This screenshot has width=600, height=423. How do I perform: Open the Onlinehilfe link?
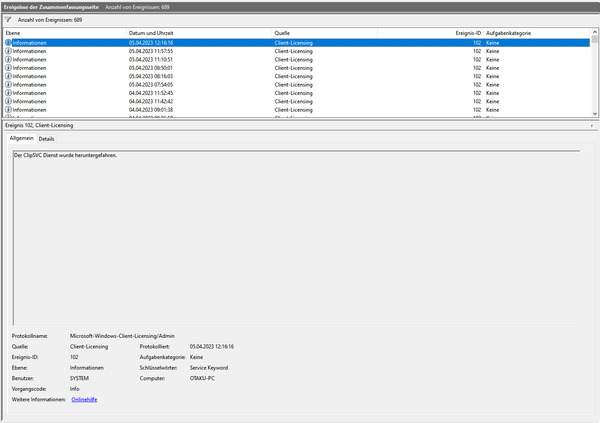click(x=84, y=400)
